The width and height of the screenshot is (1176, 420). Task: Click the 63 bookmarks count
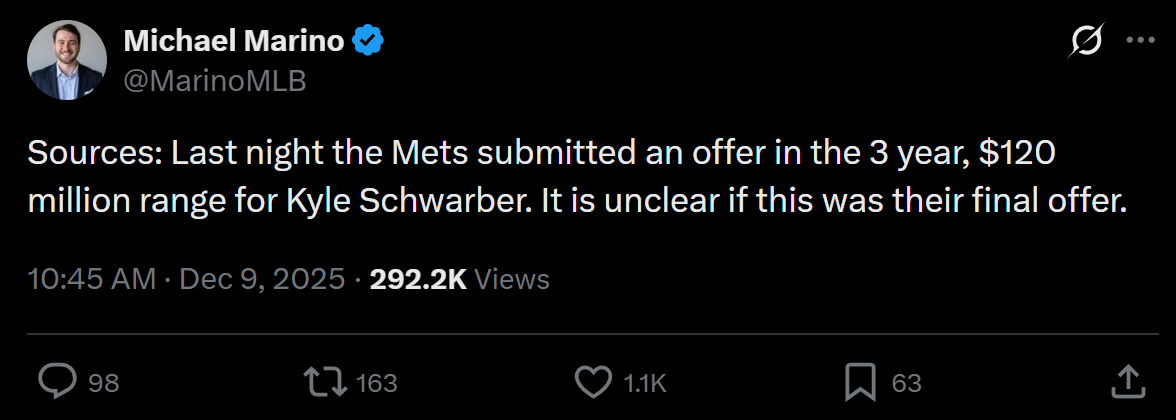(x=906, y=383)
